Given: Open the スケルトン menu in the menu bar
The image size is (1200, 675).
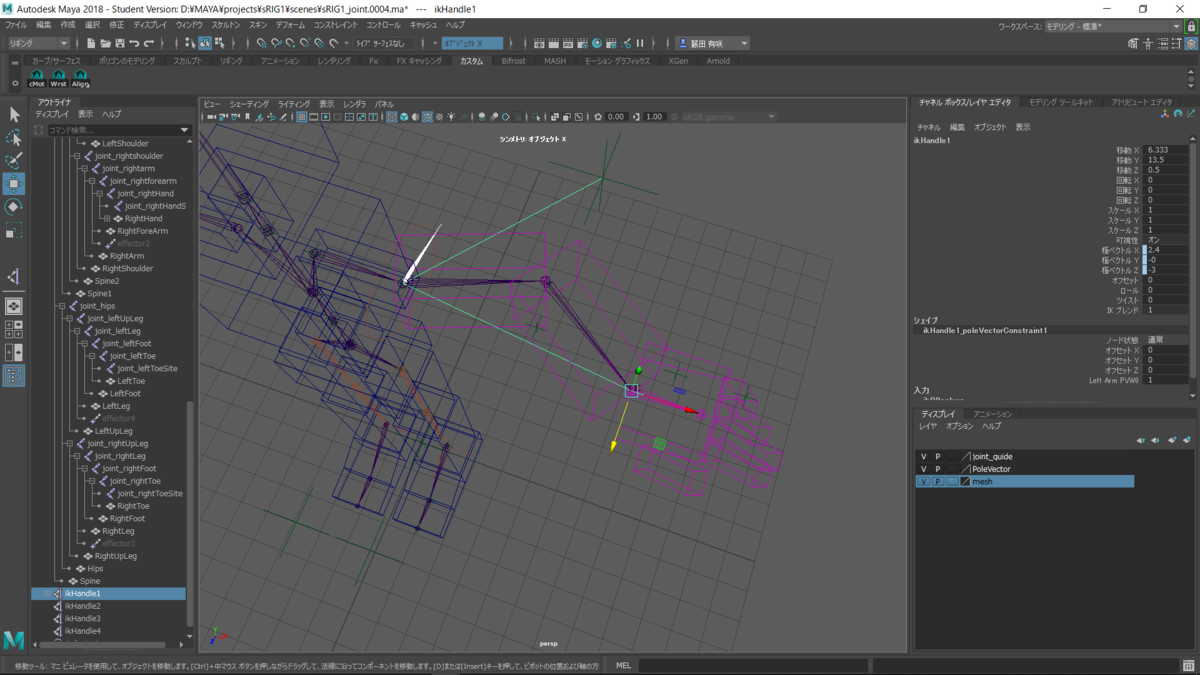Looking at the screenshot, I should [x=225, y=24].
